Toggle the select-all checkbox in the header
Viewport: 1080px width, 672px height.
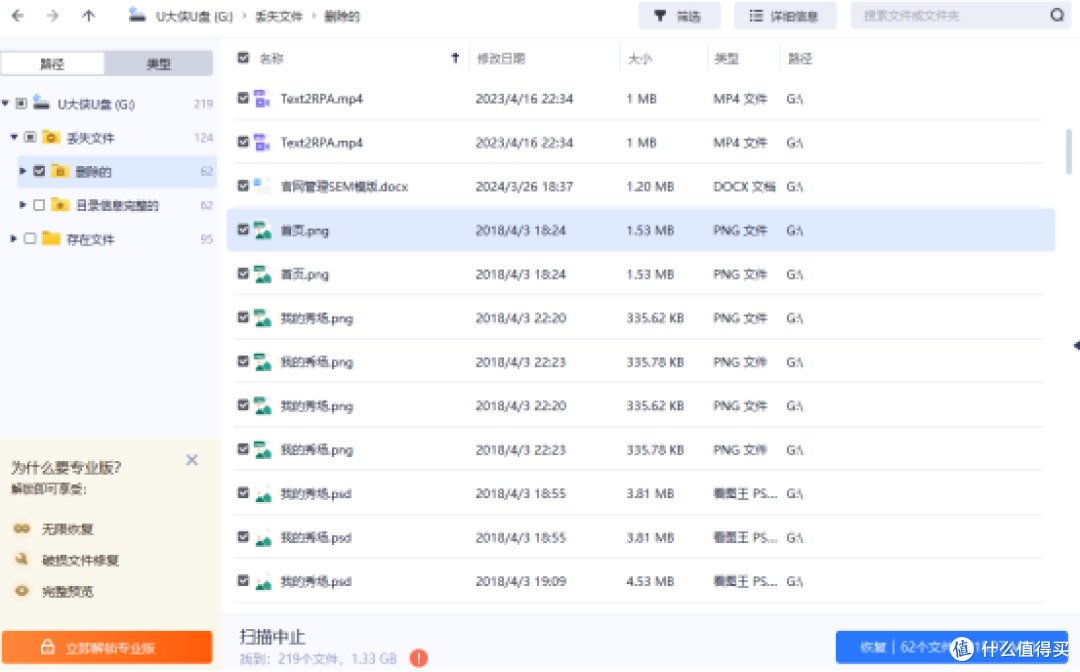pos(243,58)
